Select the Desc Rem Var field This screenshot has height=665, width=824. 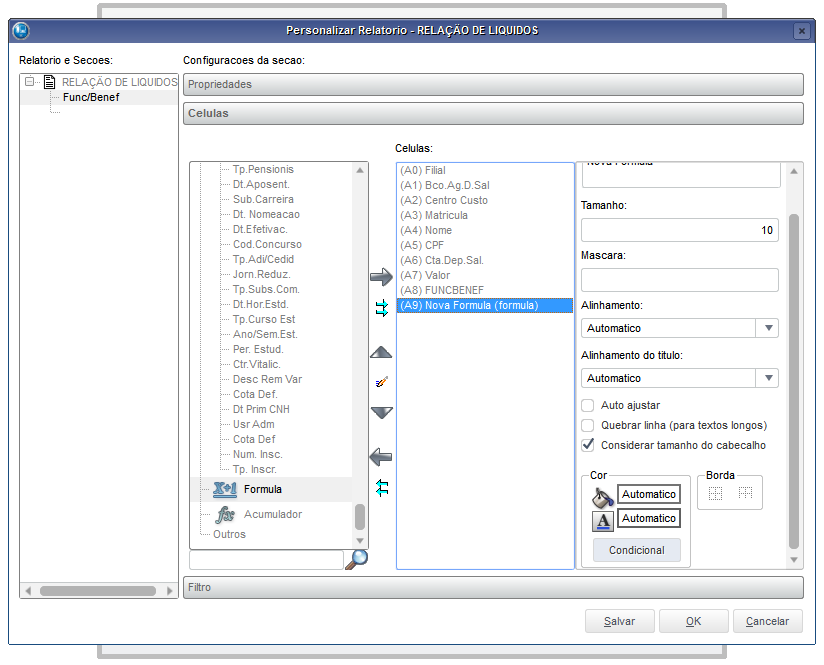coord(267,380)
